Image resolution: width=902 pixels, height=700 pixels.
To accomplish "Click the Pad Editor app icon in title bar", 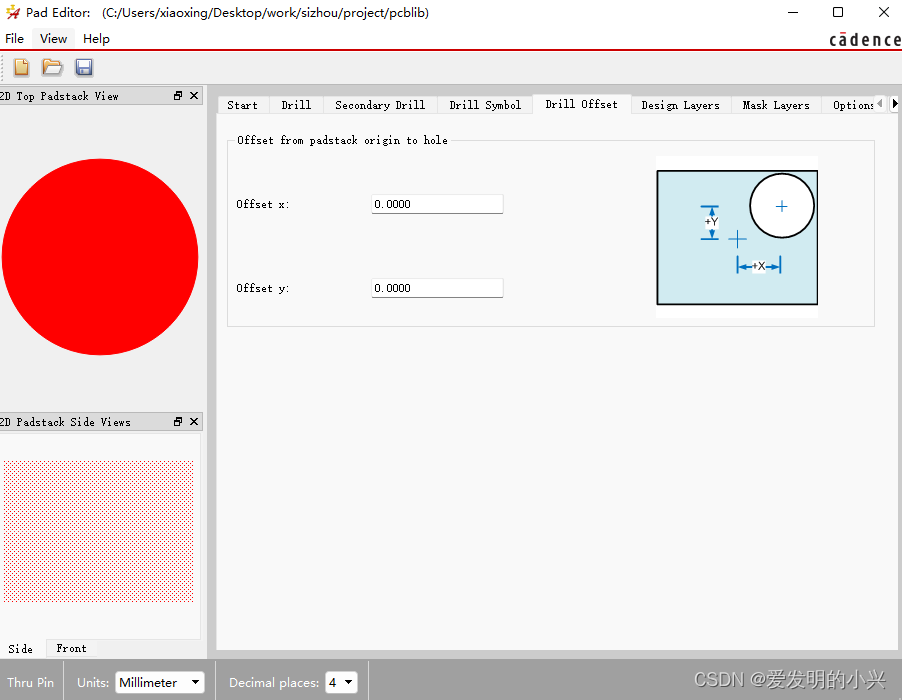I will click(x=13, y=12).
